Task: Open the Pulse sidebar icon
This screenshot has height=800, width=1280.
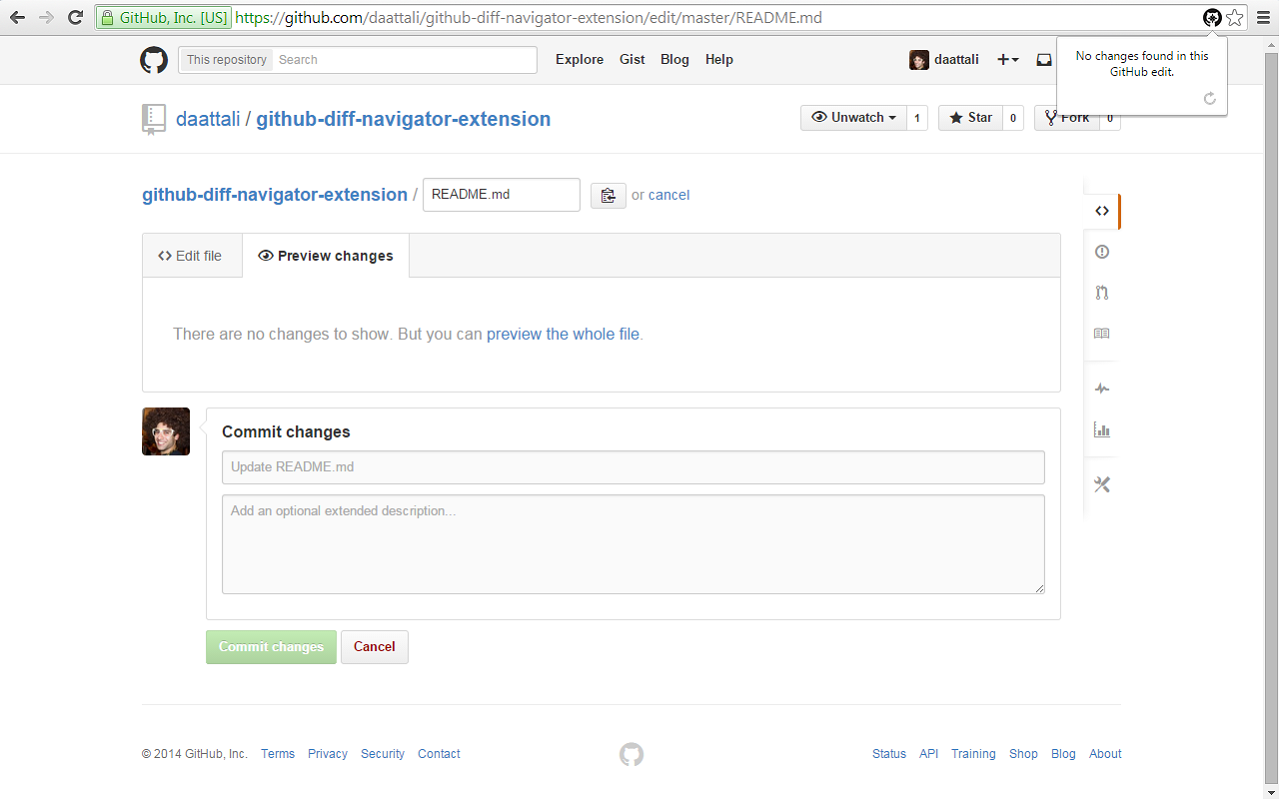Action: (x=1102, y=389)
